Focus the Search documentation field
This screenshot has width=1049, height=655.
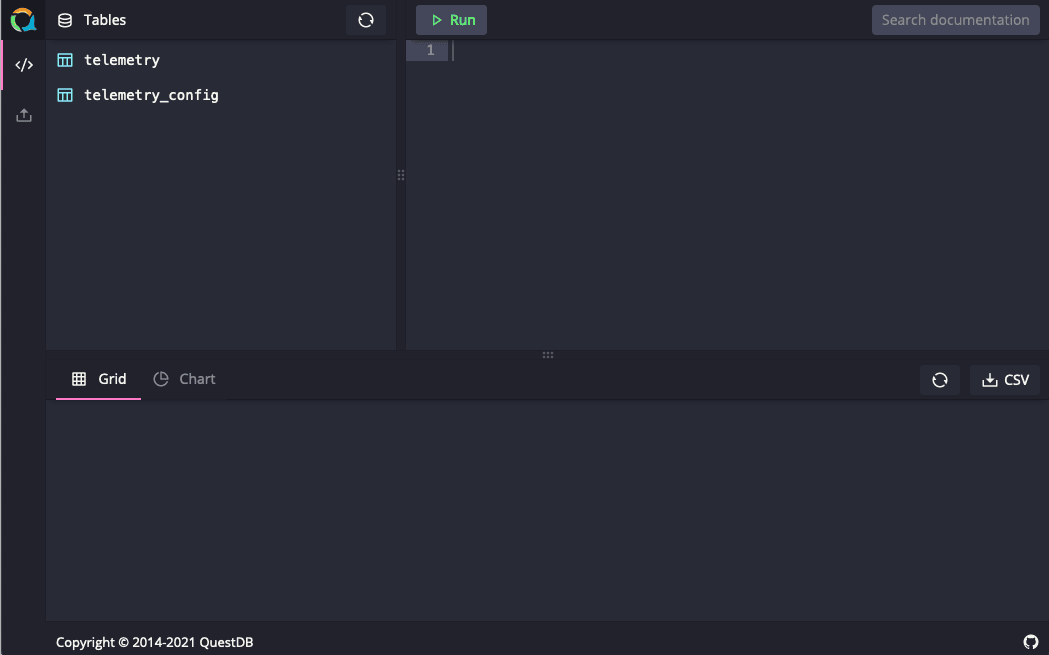coord(955,20)
